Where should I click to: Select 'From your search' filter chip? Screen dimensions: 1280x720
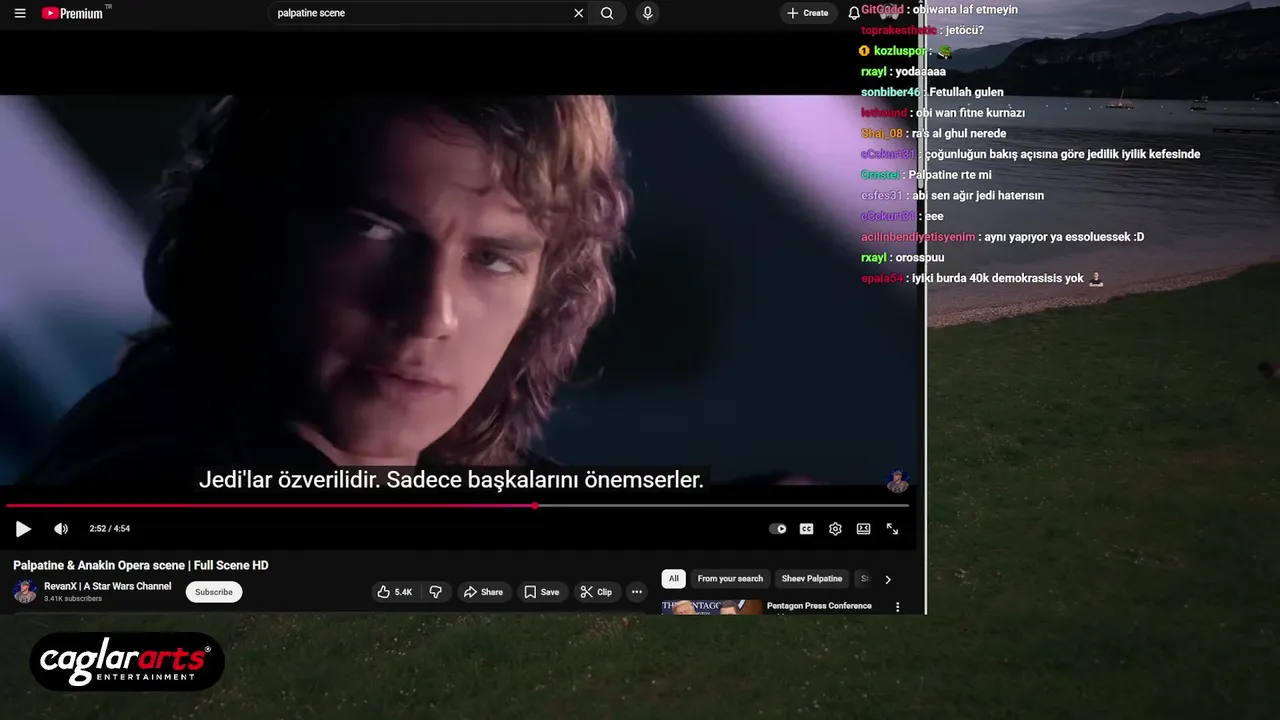click(x=730, y=579)
